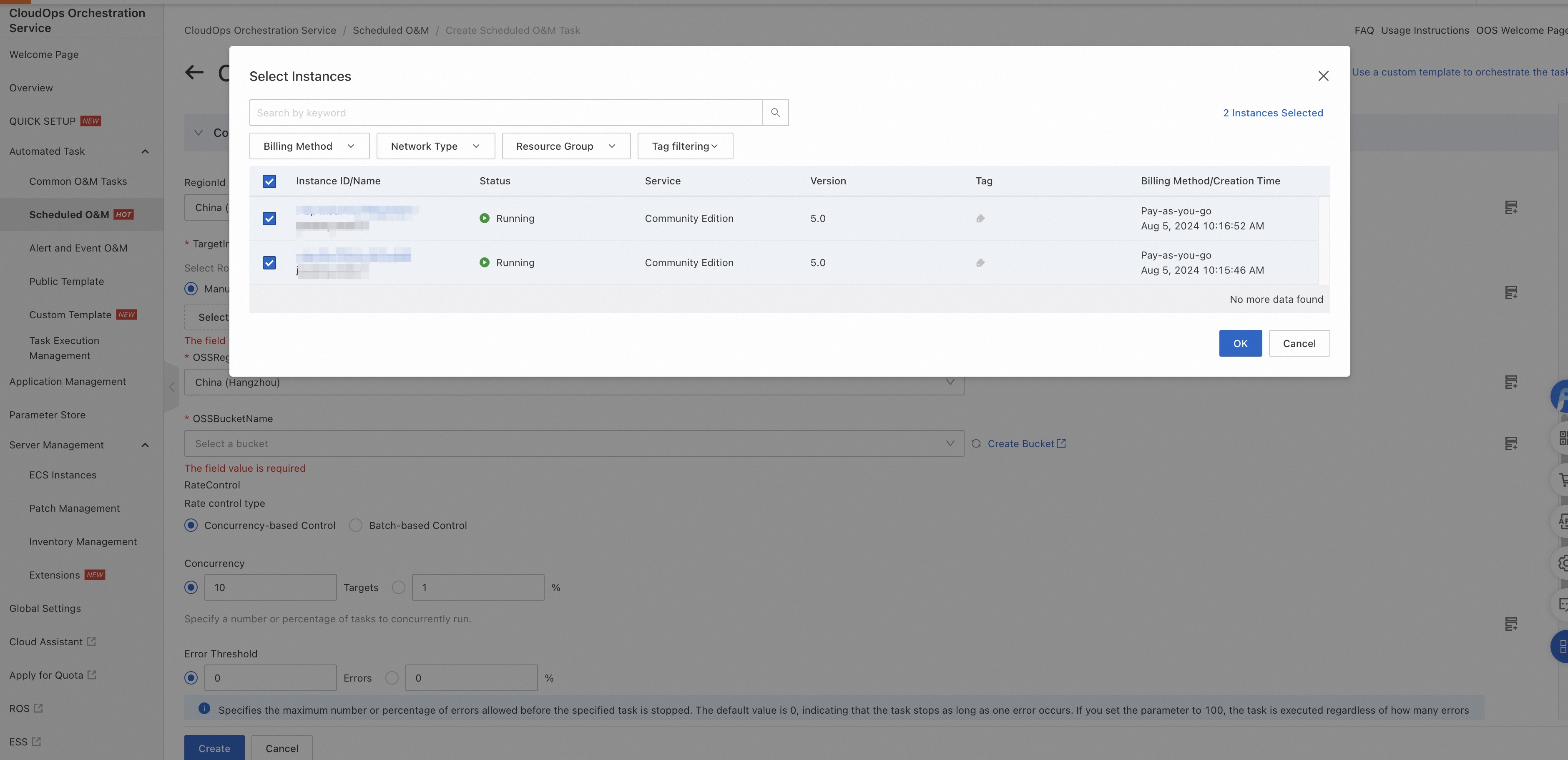This screenshot has width=1568, height=760.
Task: Uncheck the instance created at 10:16:52 AM
Action: (269, 219)
